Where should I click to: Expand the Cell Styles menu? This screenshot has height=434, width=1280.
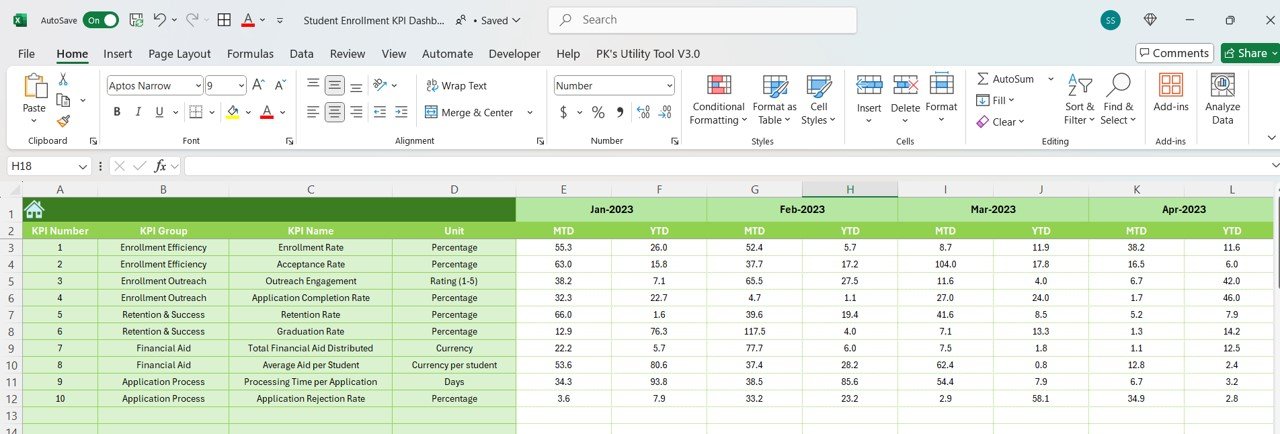tap(819, 99)
